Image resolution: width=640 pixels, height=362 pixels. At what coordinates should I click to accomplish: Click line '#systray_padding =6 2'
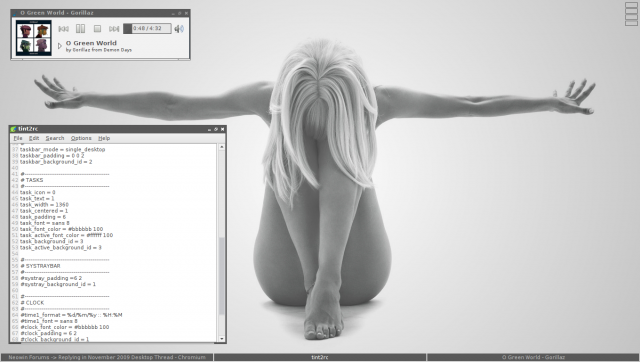[x=51, y=278]
